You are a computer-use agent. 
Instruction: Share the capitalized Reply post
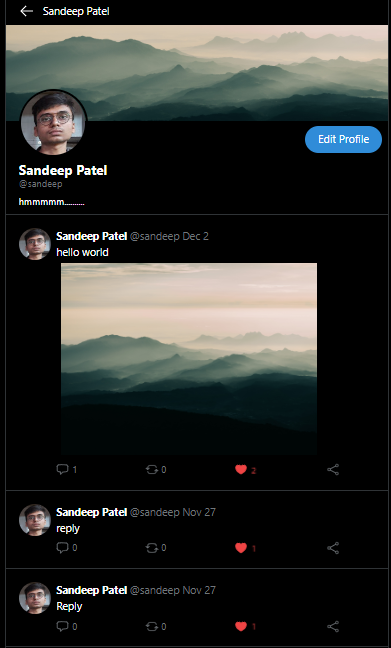[333, 627]
